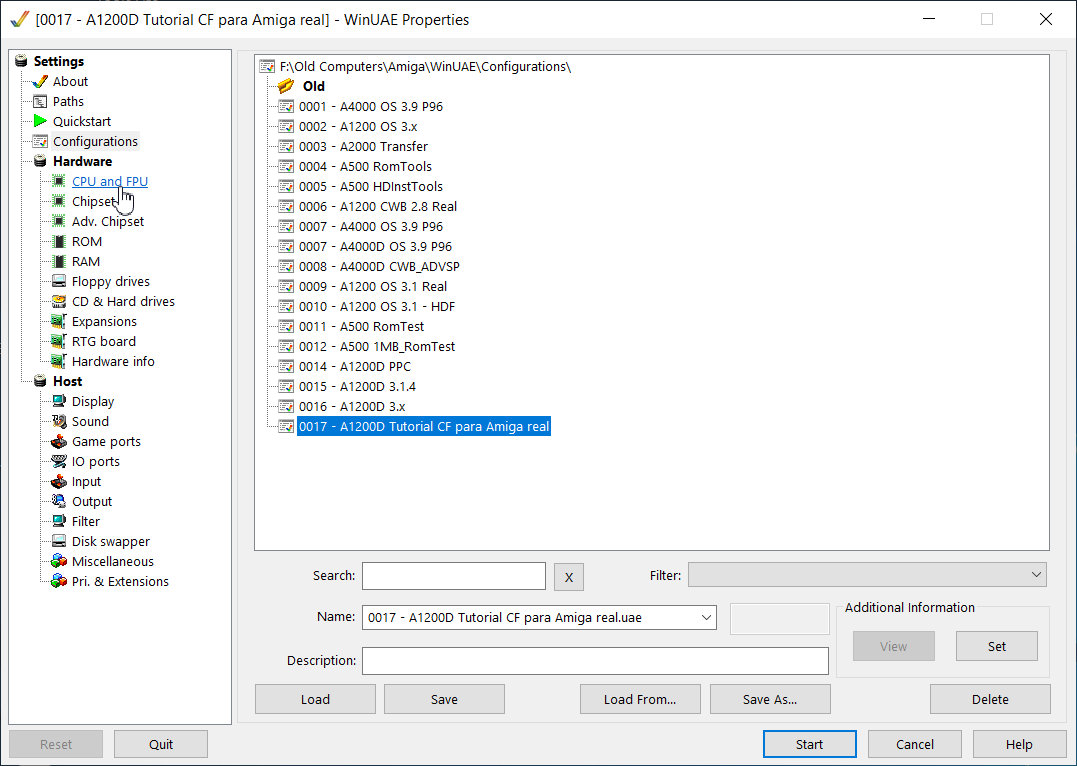
Task: Select the Old folder label in the list
Action: click(314, 86)
